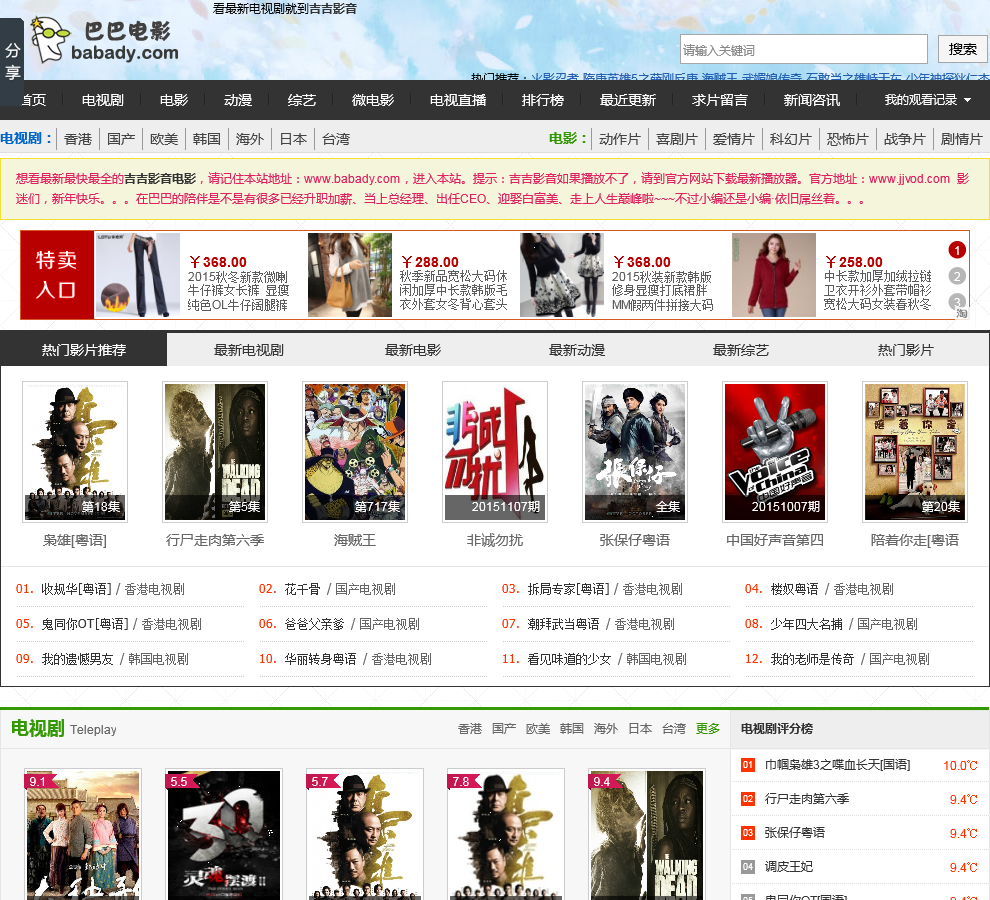Click the babady.com site logo
Screen dimensions: 990x900
coord(105,41)
